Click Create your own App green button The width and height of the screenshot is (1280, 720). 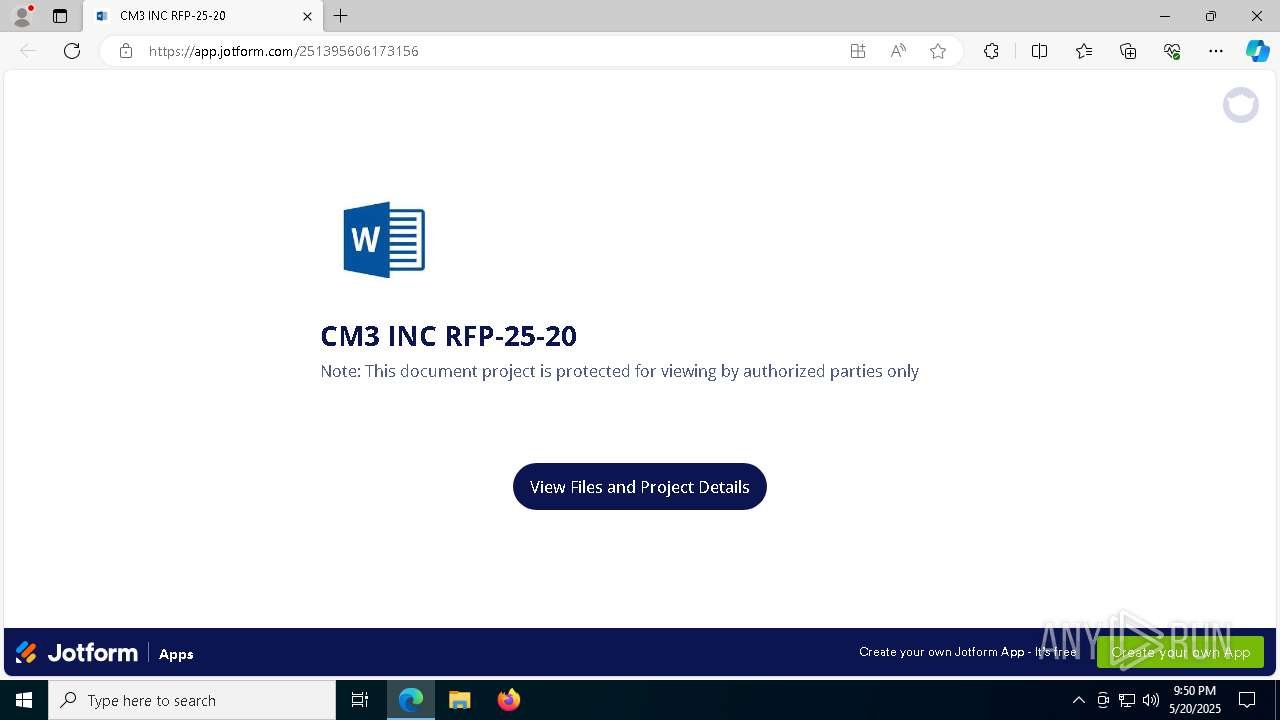[1180, 652]
